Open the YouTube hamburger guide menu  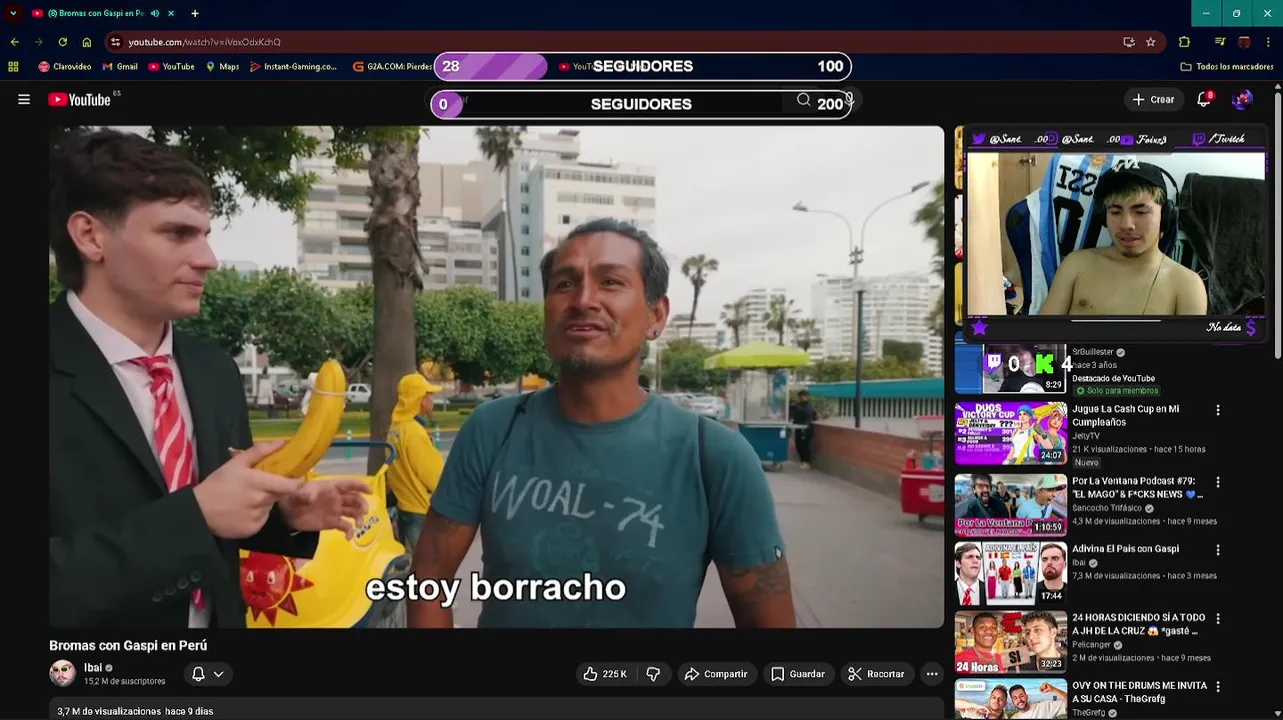[x=24, y=99]
